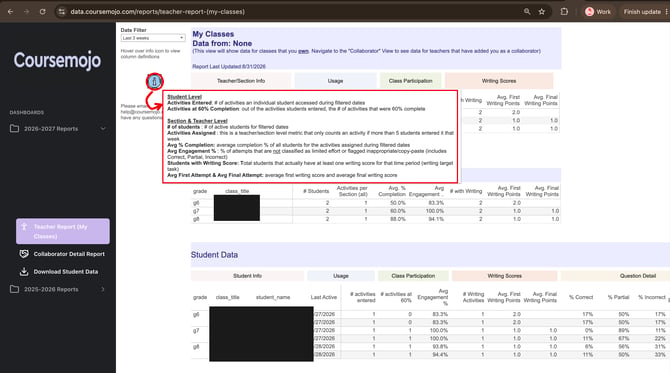Click Writing Scores header in Student Data
670x373 pixels.
505,276
